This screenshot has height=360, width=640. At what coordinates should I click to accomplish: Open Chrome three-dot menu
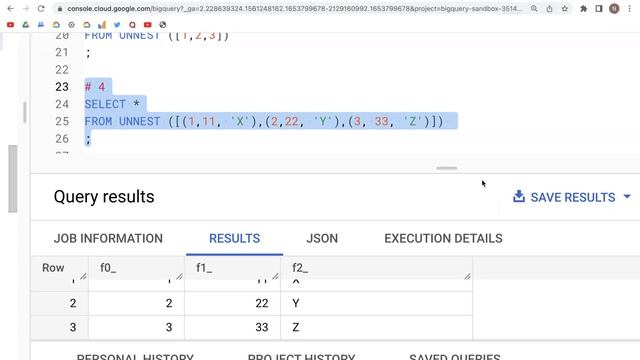click(x=629, y=9)
